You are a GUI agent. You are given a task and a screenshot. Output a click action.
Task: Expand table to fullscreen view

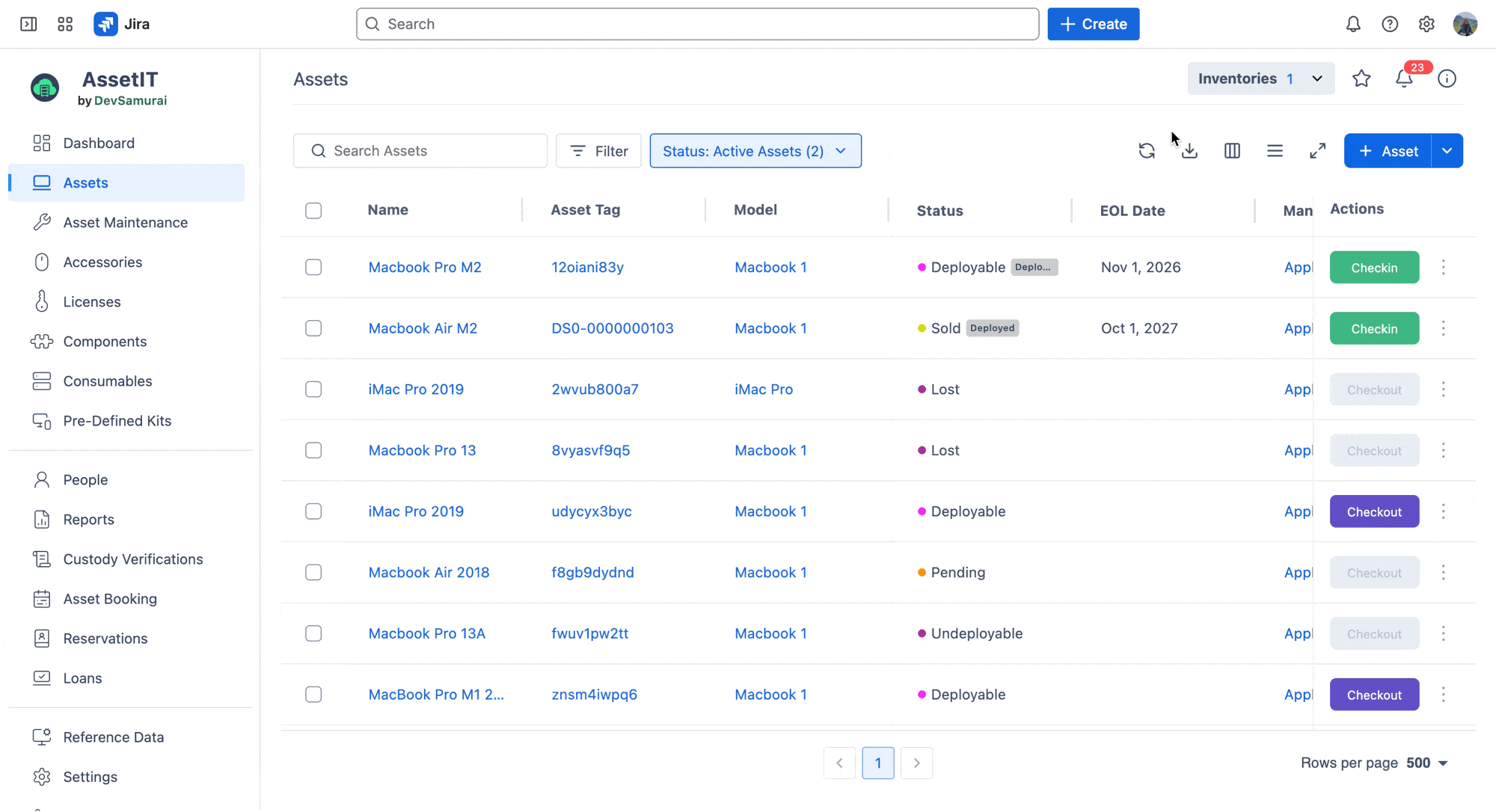point(1317,151)
